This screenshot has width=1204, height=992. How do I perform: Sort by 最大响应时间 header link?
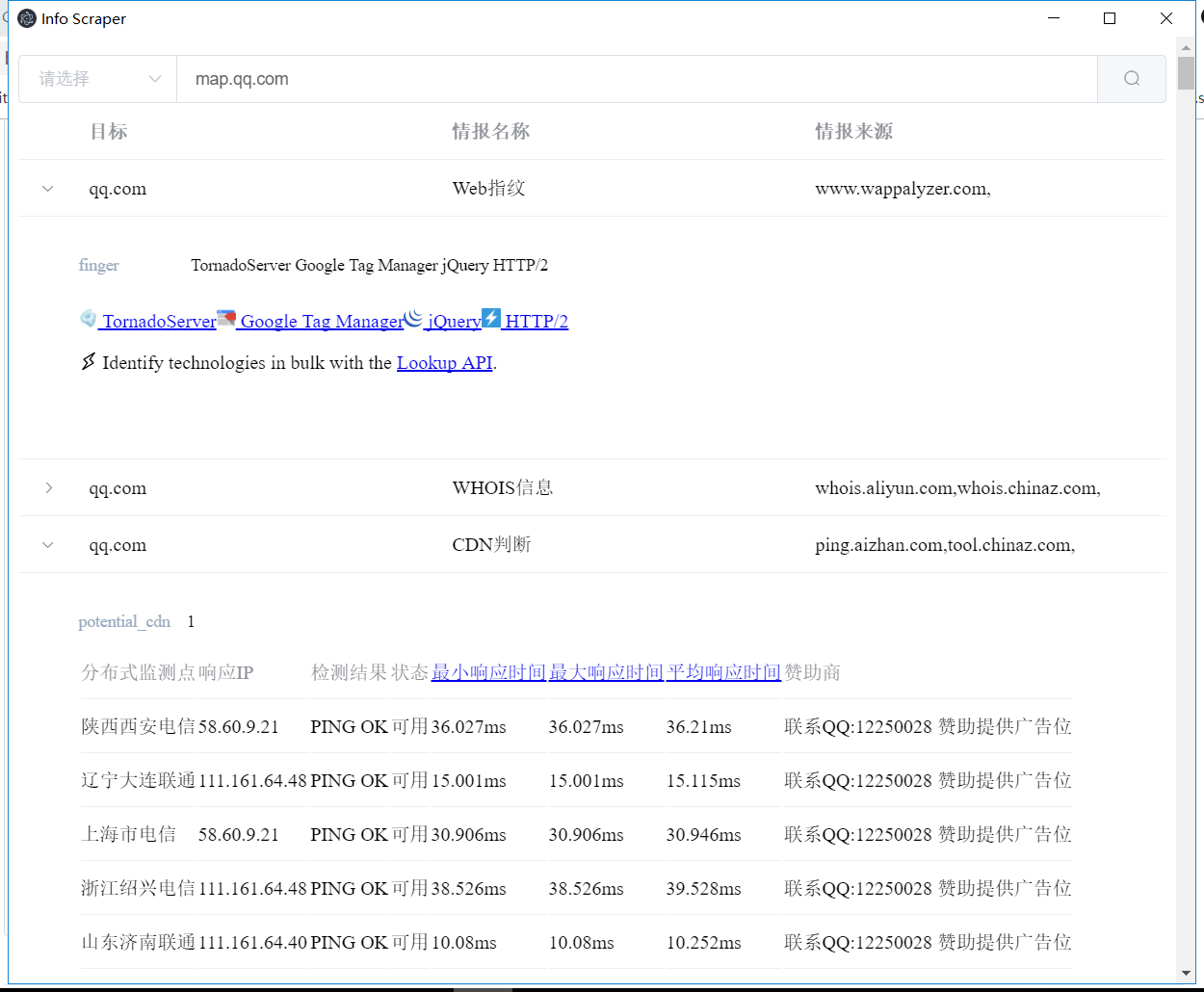tap(606, 672)
